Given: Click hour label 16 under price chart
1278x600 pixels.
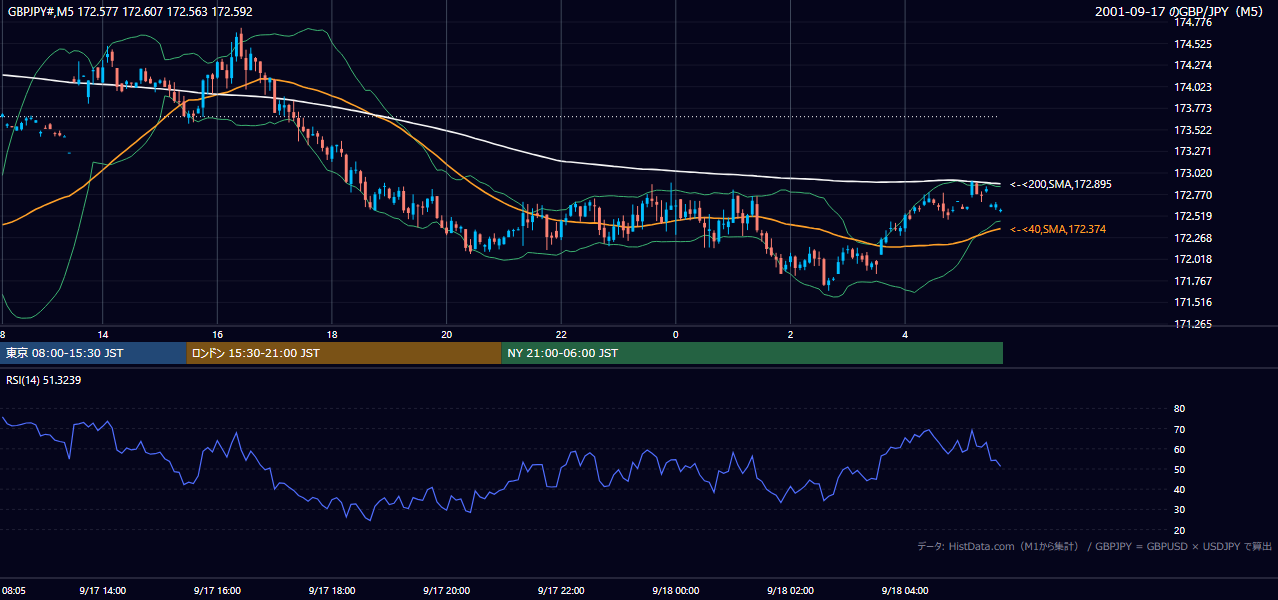Looking at the screenshot, I should click(x=217, y=334).
